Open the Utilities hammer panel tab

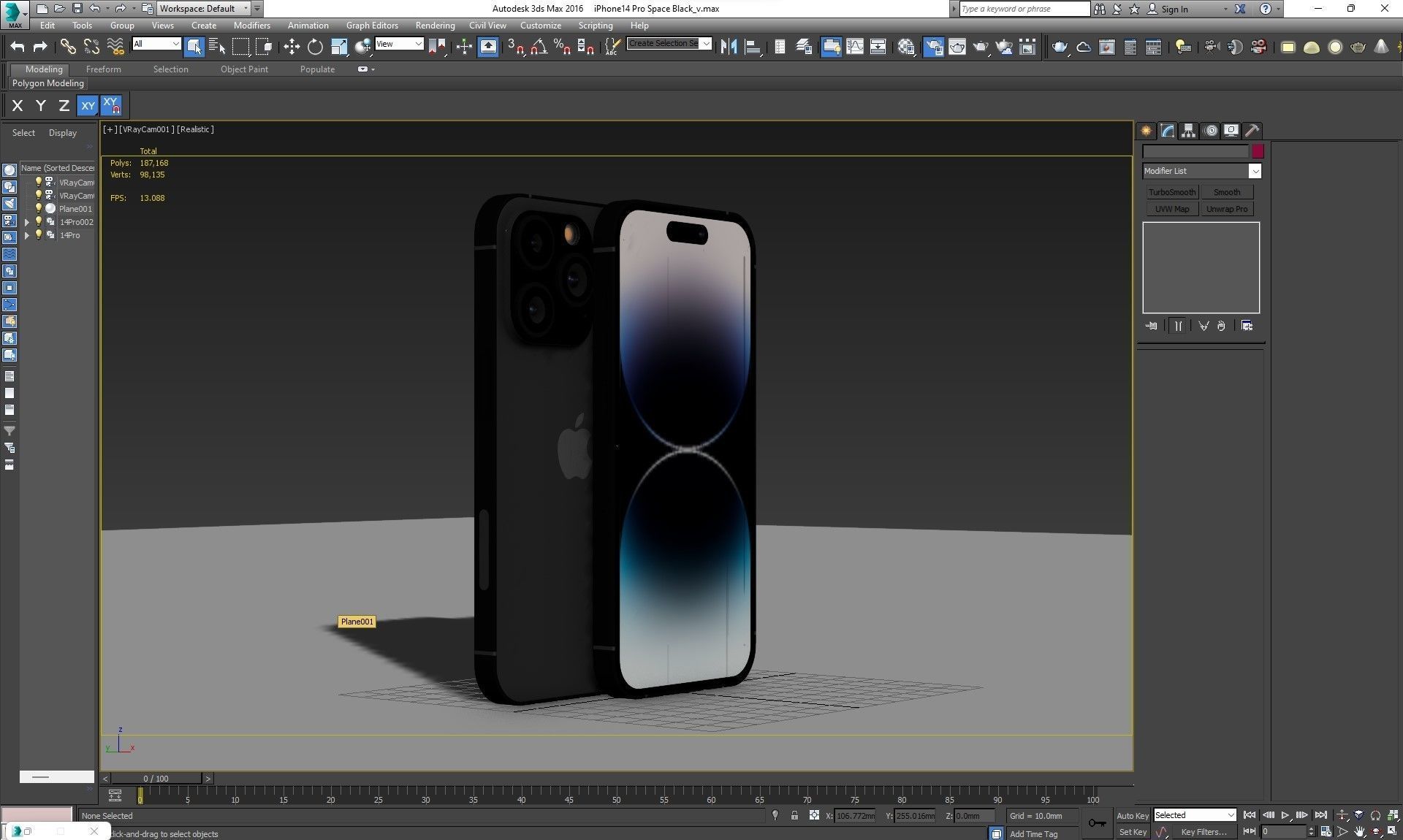pyautogui.click(x=1252, y=131)
